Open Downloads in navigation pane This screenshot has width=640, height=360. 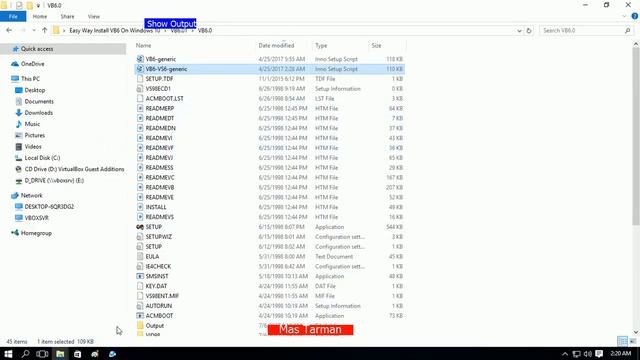tap(38, 113)
